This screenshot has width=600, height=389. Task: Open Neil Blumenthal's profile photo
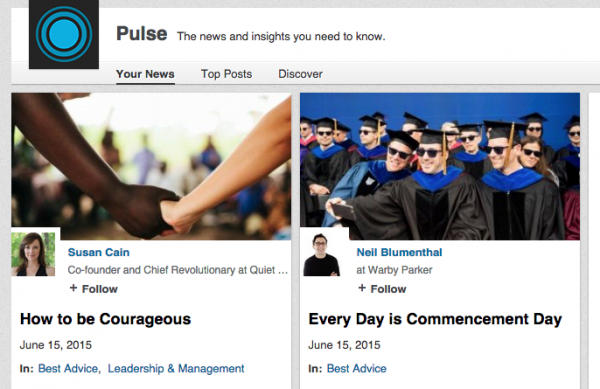[x=322, y=254]
